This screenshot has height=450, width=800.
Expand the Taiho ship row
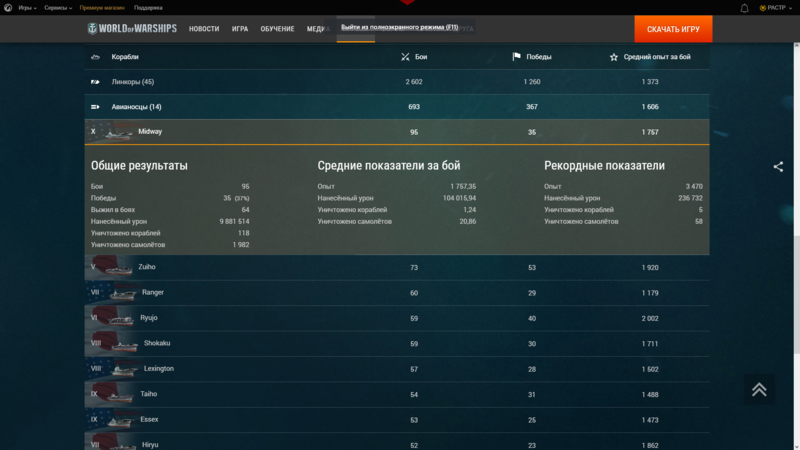(x=397, y=394)
